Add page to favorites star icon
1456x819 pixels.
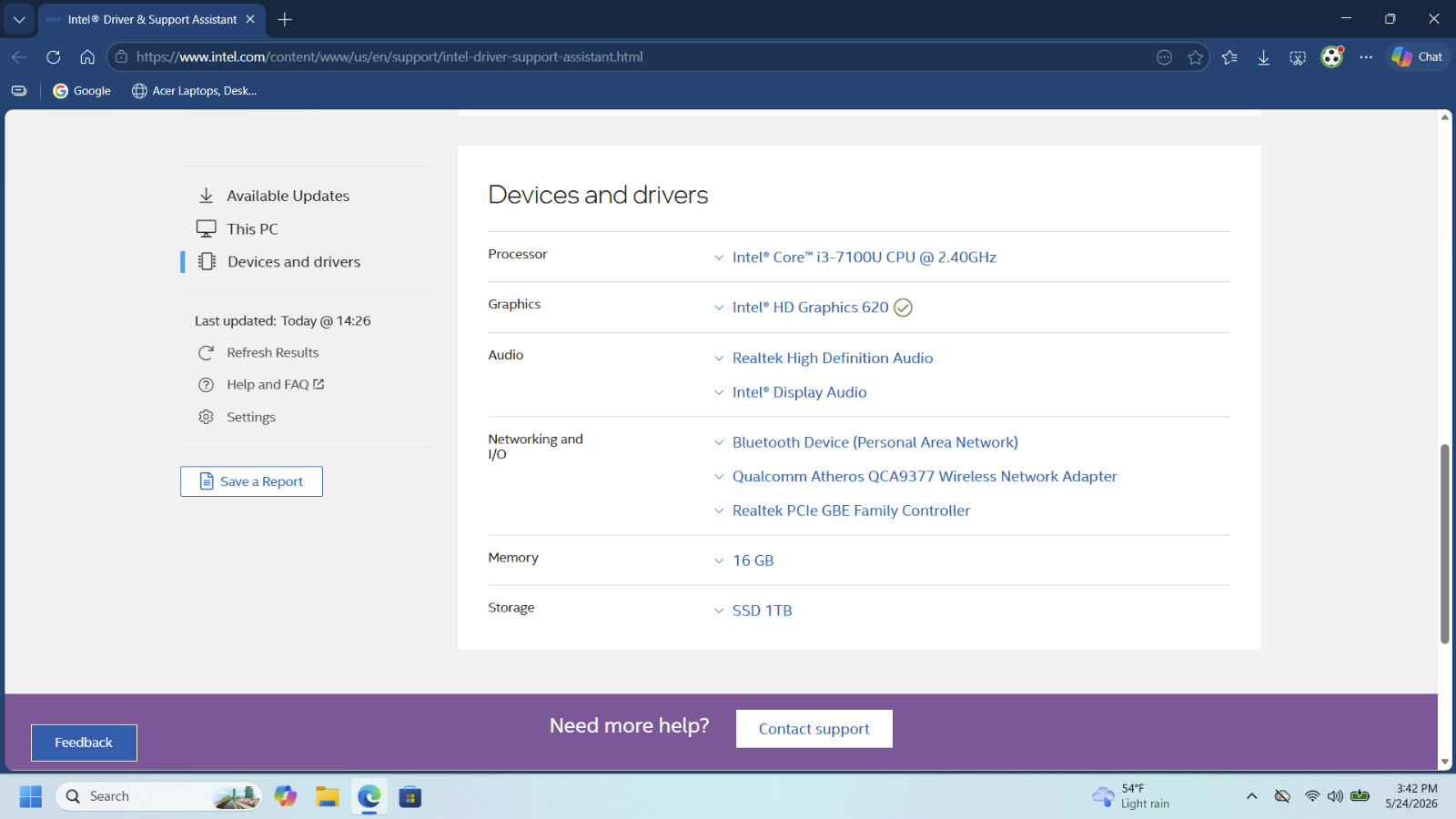[x=1195, y=57]
